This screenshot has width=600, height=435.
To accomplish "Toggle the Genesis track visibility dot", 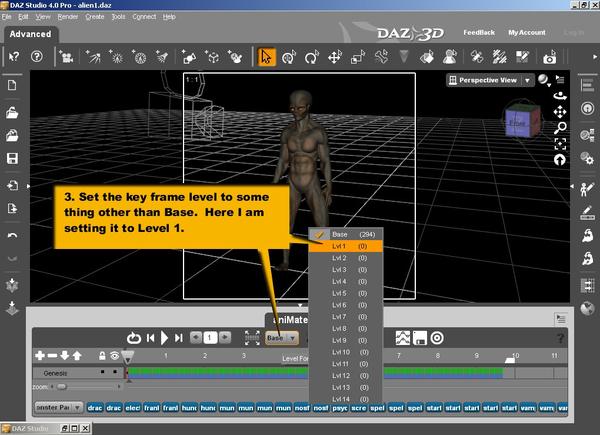I will coord(115,372).
